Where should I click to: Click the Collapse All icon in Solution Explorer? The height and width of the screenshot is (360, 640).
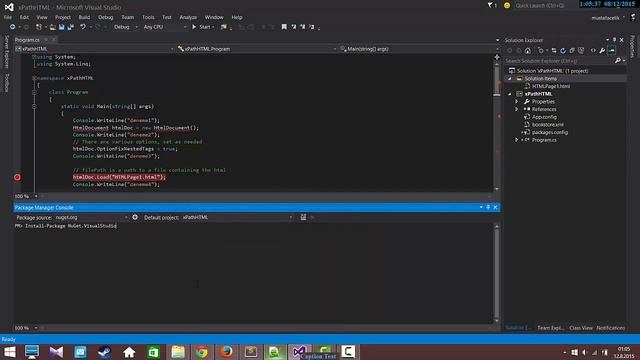click(x=572, y=51)
